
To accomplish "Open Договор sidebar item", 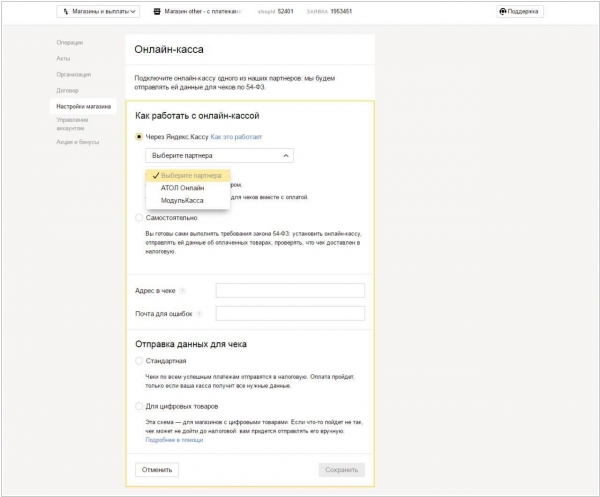I will click(x=67, y=91).
